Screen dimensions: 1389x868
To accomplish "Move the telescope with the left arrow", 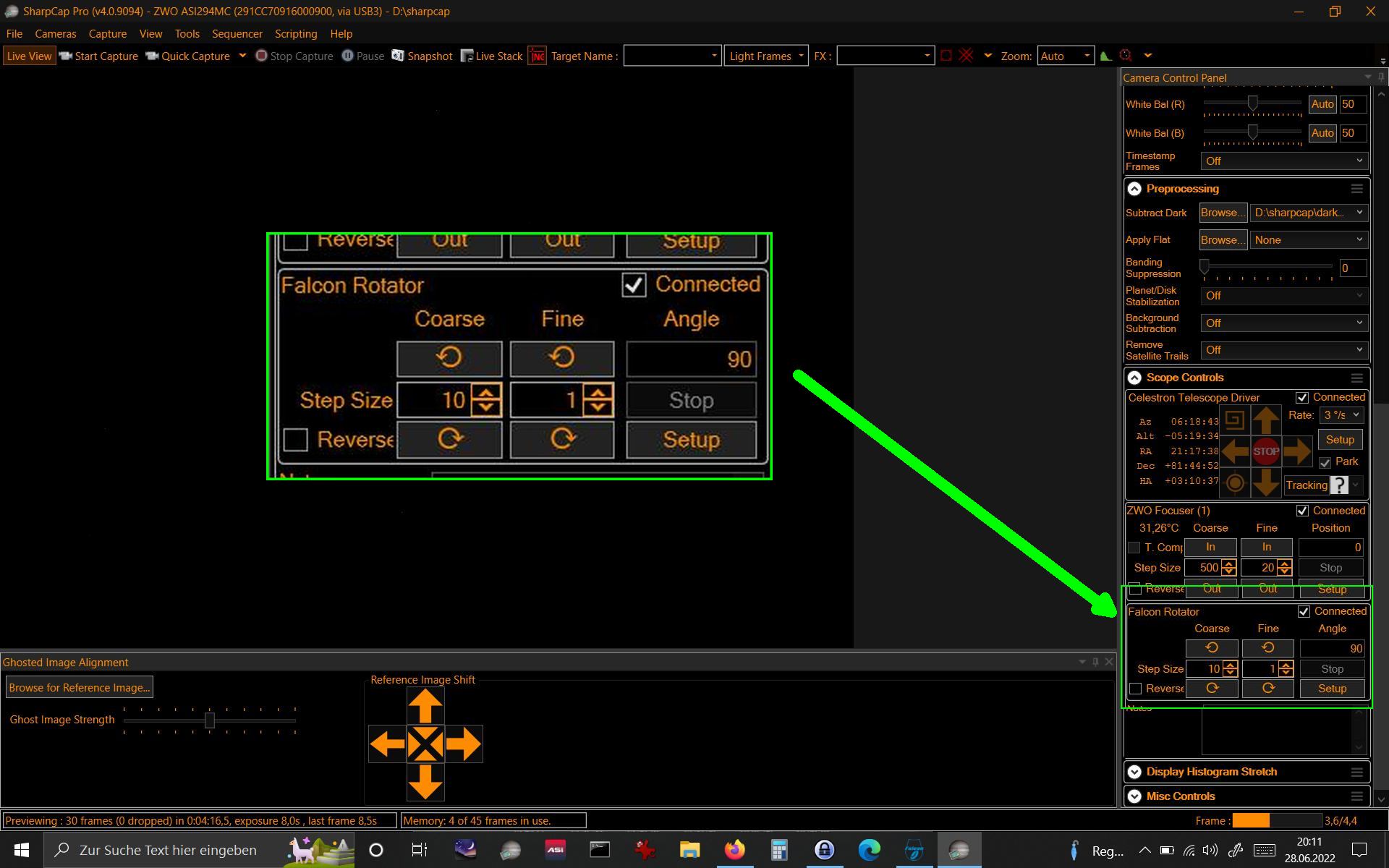I will [x=1235, y=451].
